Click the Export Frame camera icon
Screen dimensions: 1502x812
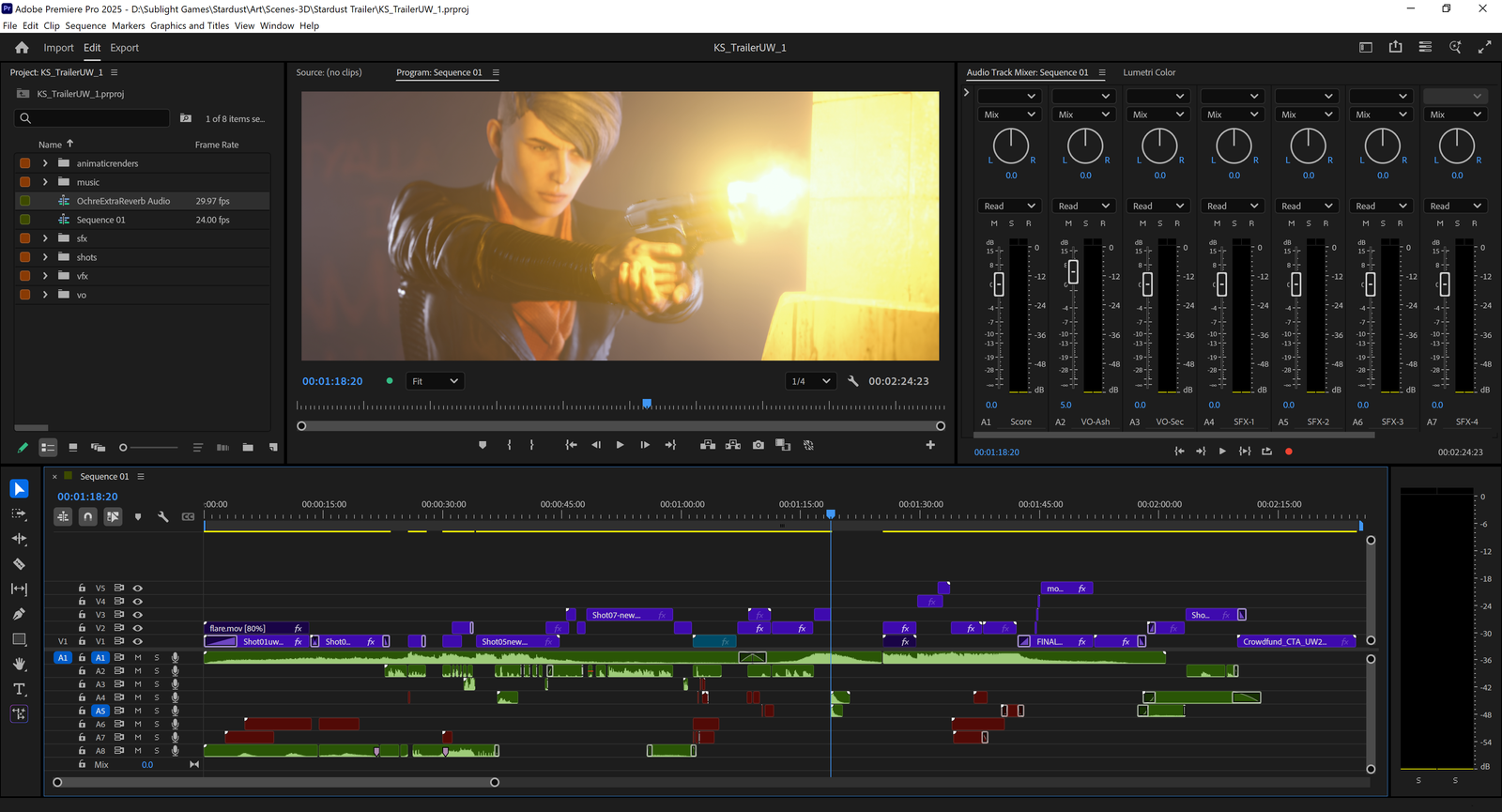[x=758, y=445]
